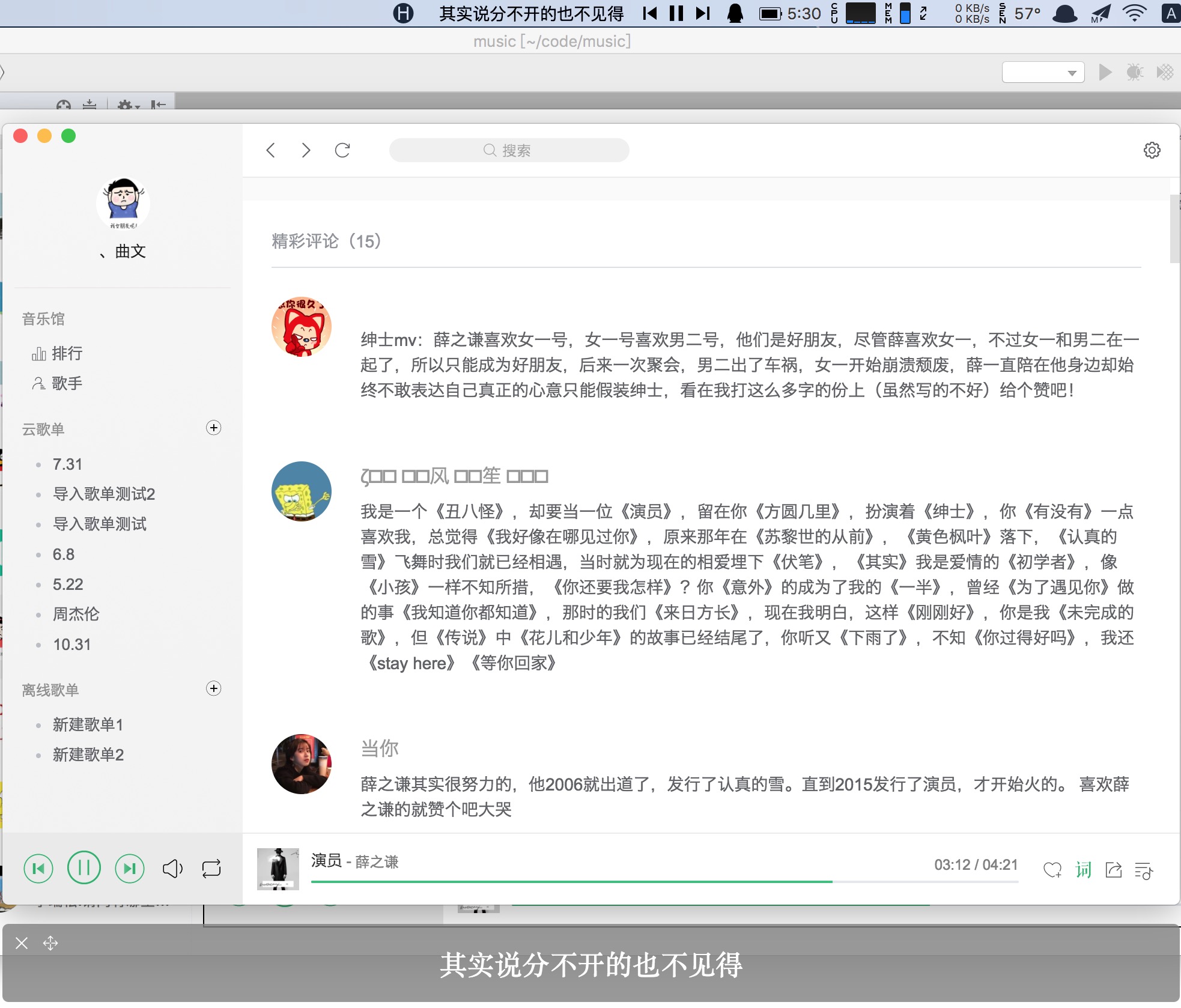Skip to next track in player
Screen dimensions: 1181x1008
click(x=130, y=869)
